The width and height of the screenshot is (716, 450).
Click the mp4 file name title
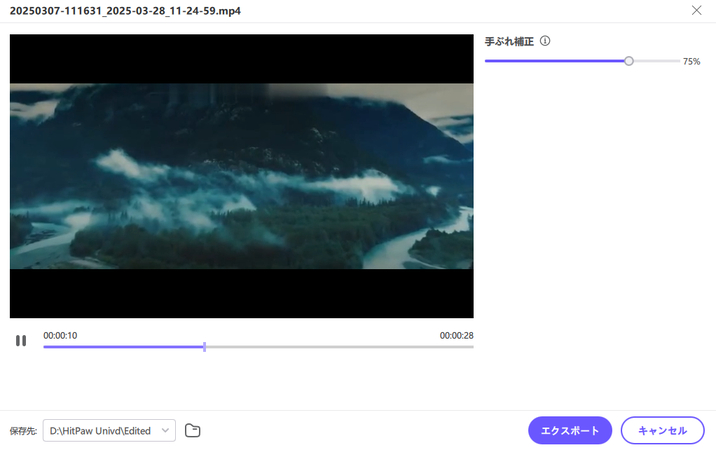point(125,11)
